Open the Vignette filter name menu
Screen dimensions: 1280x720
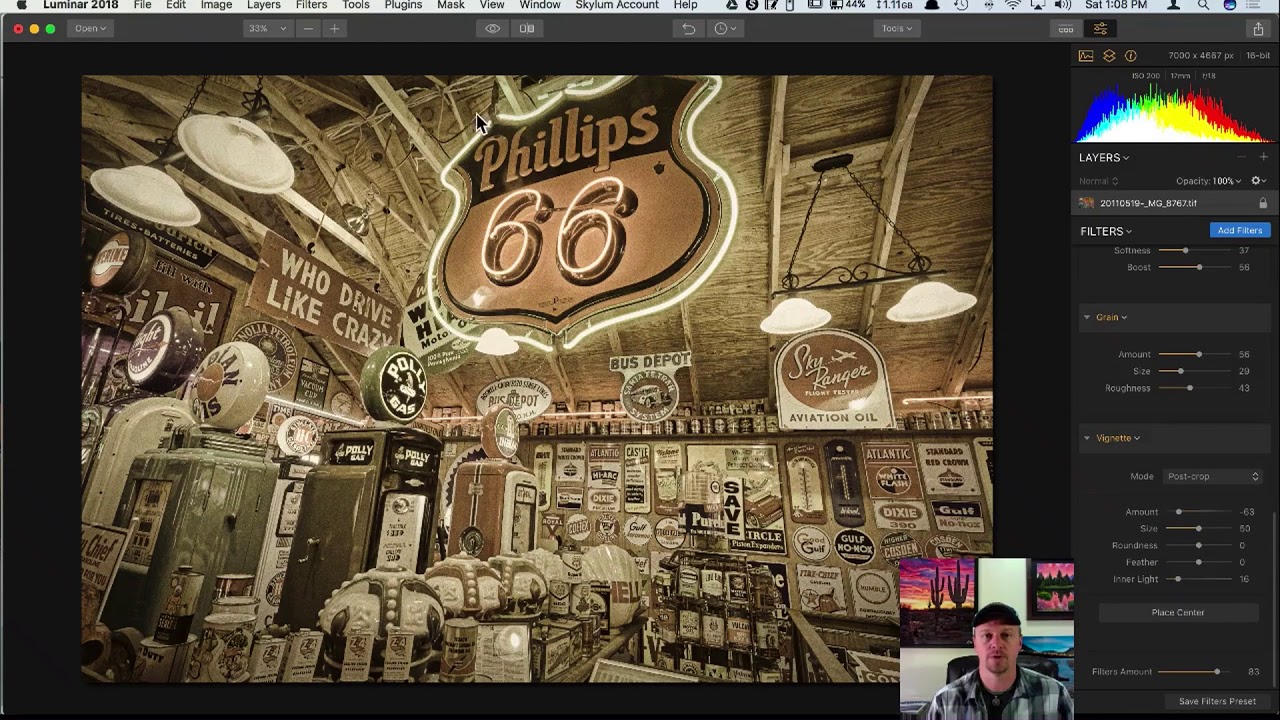[1118, 438]
